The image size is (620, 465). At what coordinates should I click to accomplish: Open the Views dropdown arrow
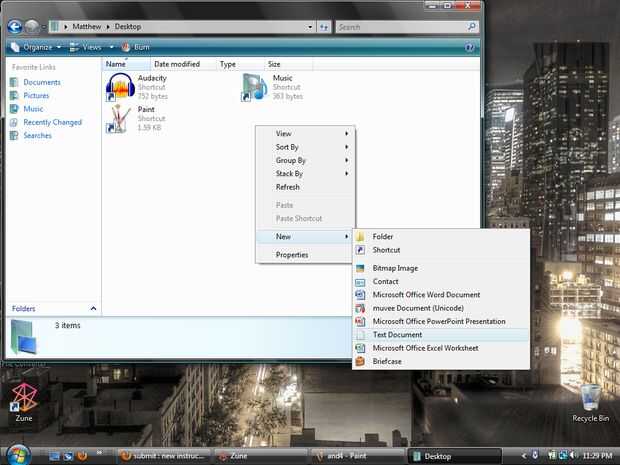click(111, 47)
